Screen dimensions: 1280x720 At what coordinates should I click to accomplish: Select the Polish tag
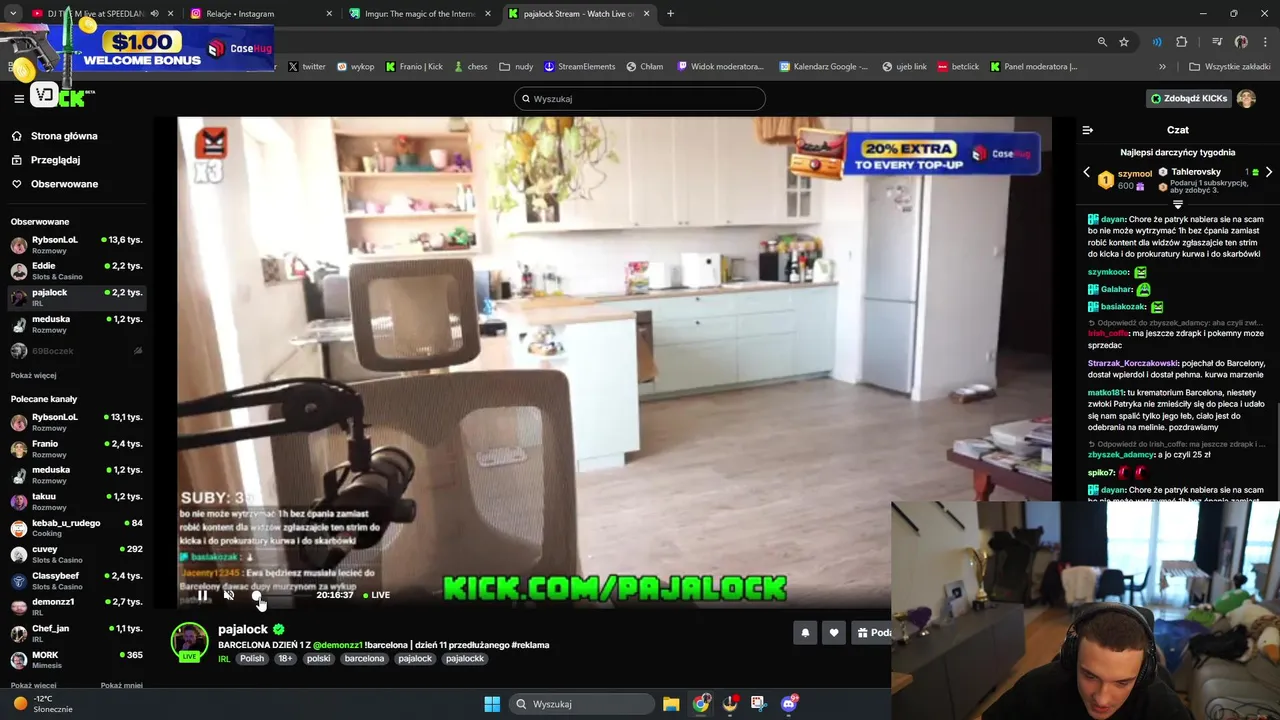(x=252, y=659)
